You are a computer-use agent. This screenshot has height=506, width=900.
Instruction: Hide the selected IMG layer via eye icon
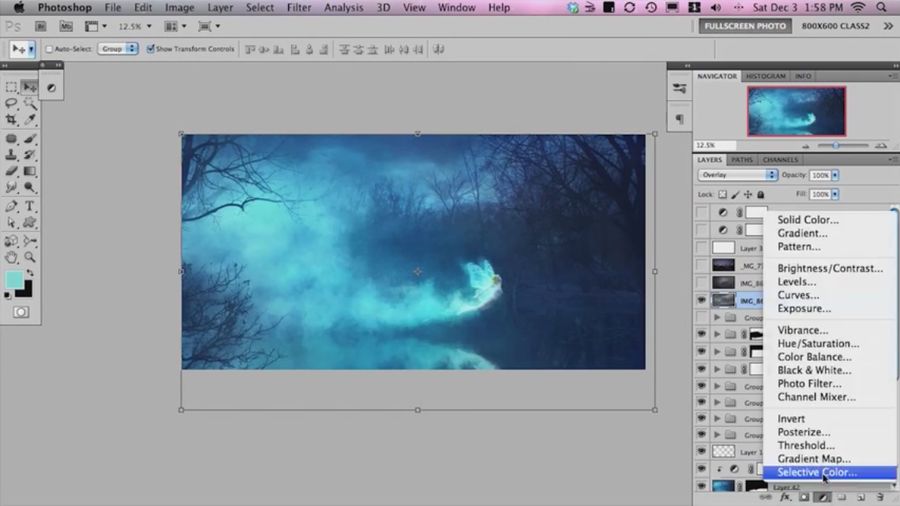click(701, 300)
